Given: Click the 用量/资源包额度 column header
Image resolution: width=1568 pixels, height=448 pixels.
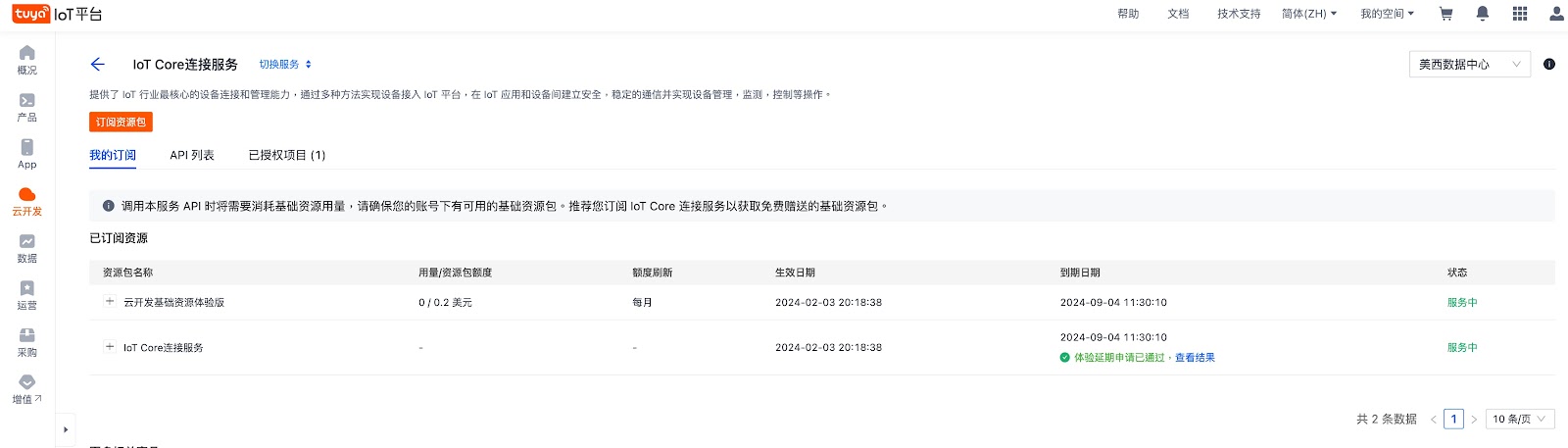Looking at the screenshot, I should 455,273.
